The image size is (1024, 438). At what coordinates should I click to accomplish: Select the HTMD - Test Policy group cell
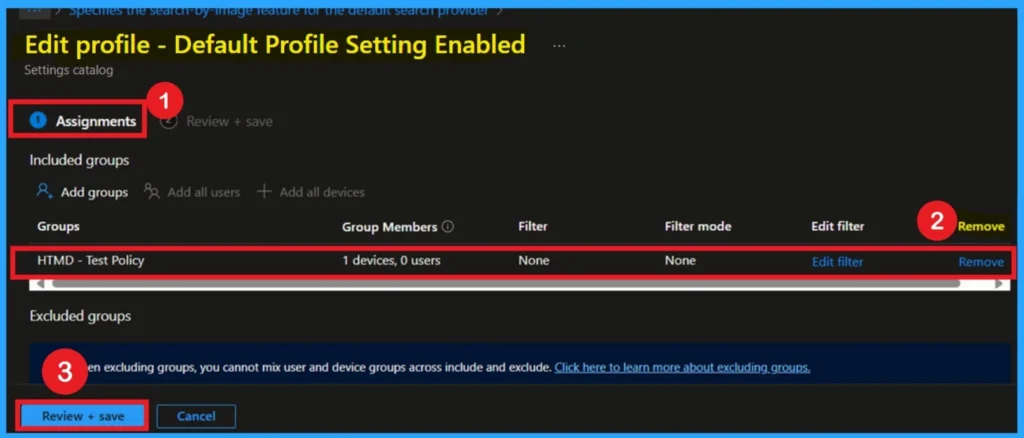tap(90, 260)
